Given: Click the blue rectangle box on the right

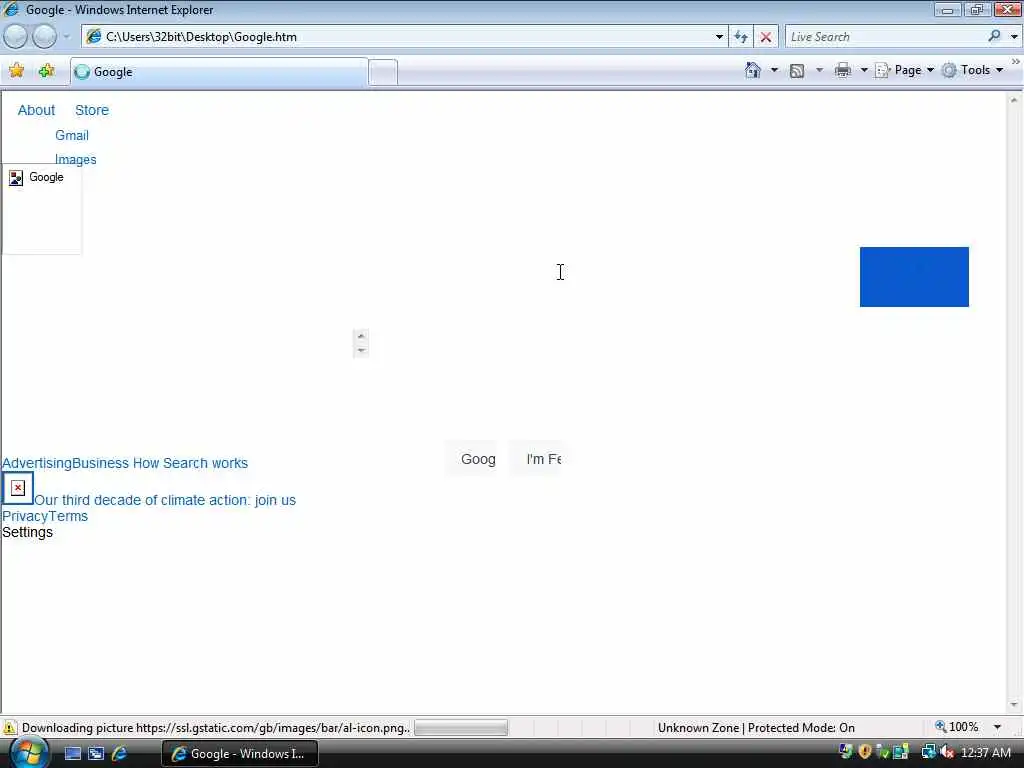Looking at the screenshot, I should coord(914,276).
